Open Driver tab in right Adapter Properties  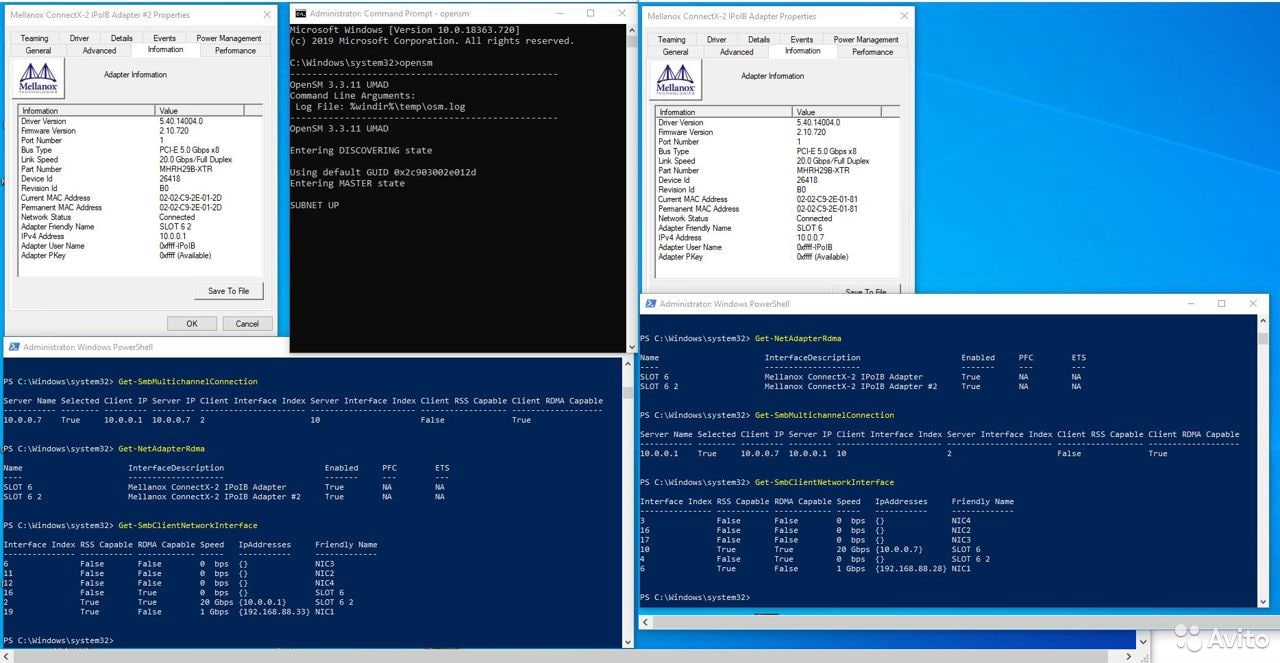coord(716,40)
